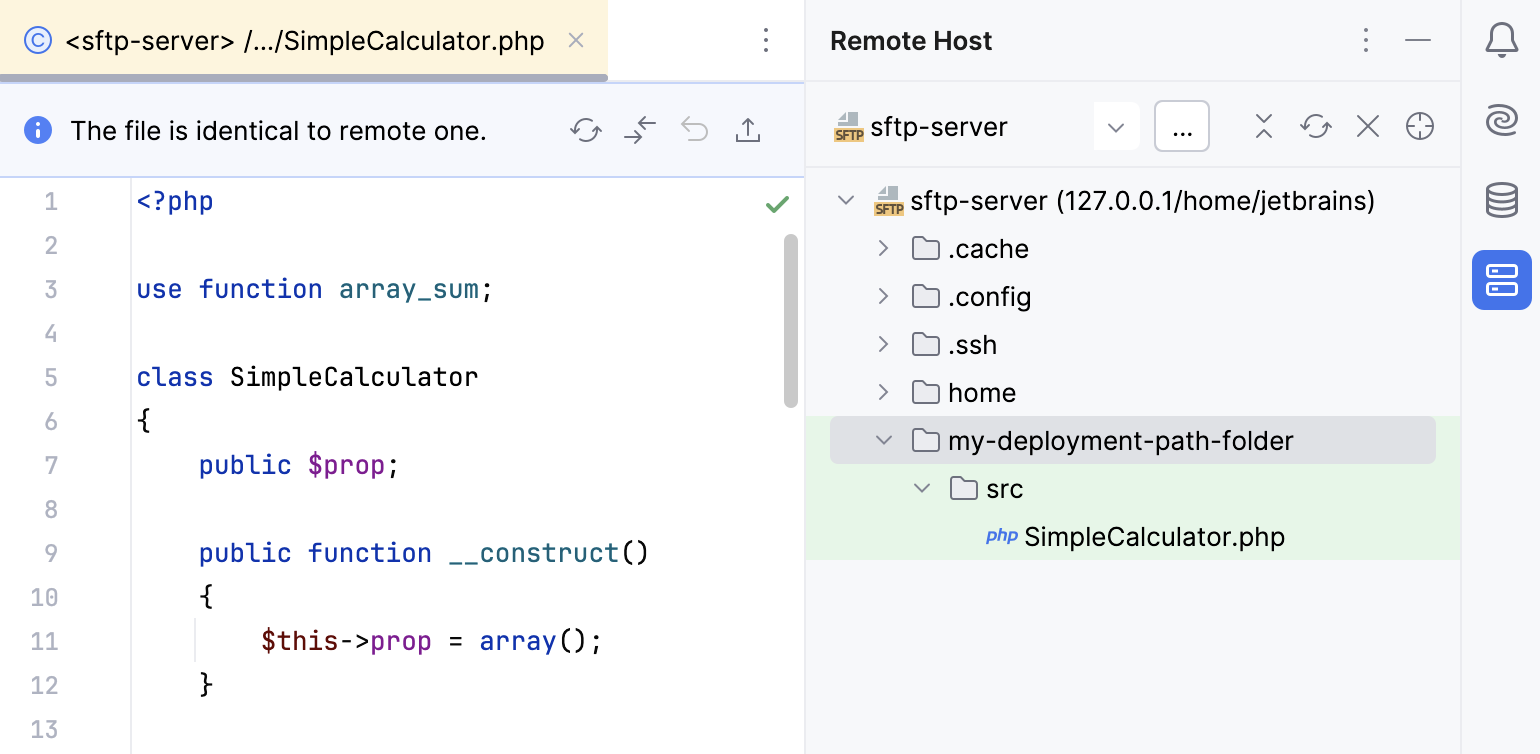The image size is (1540, 754).
Task: Toggle the Remote Host tool window
Action: click(1501, 280)
